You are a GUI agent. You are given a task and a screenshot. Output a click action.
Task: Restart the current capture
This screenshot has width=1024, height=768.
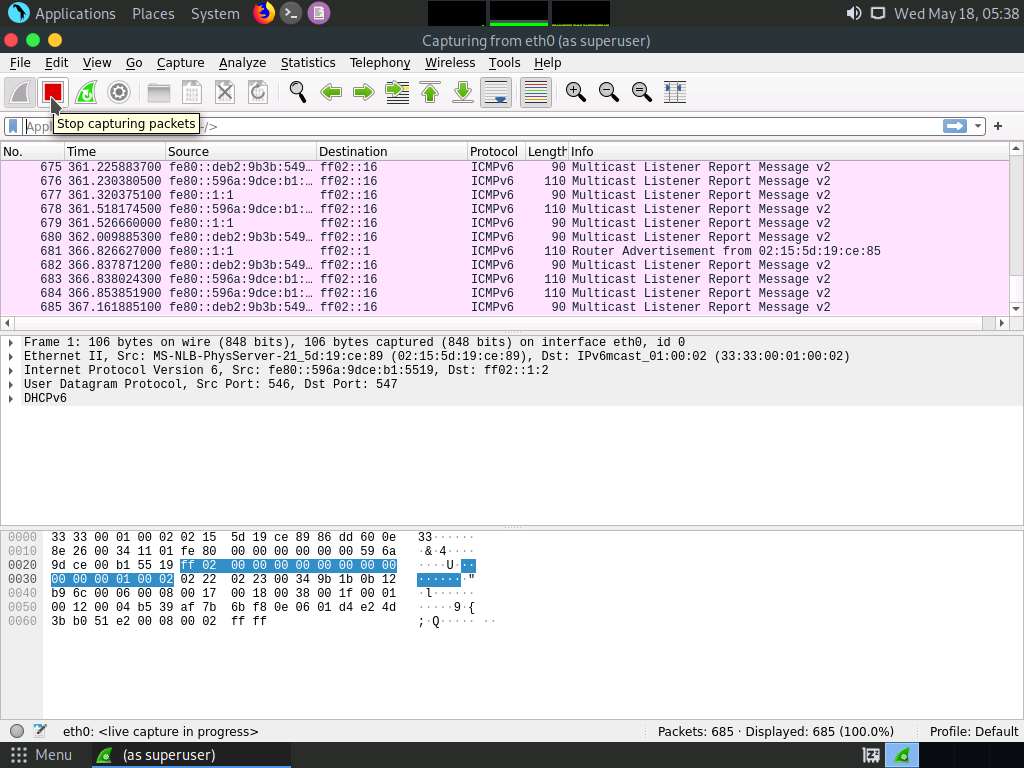pos(86,92)
